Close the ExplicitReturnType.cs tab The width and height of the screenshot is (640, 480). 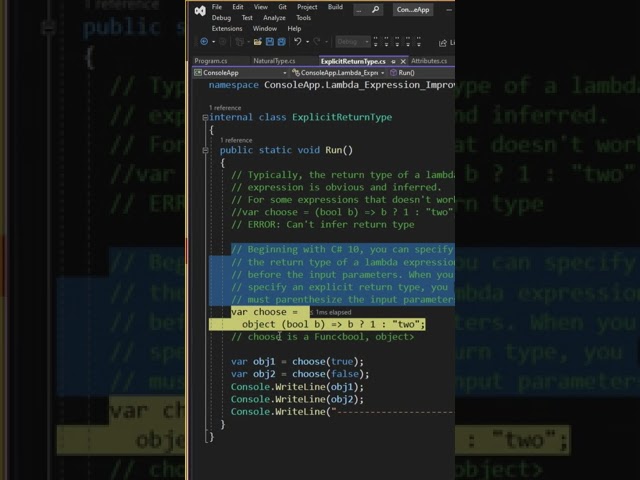[x=403, y=61]
